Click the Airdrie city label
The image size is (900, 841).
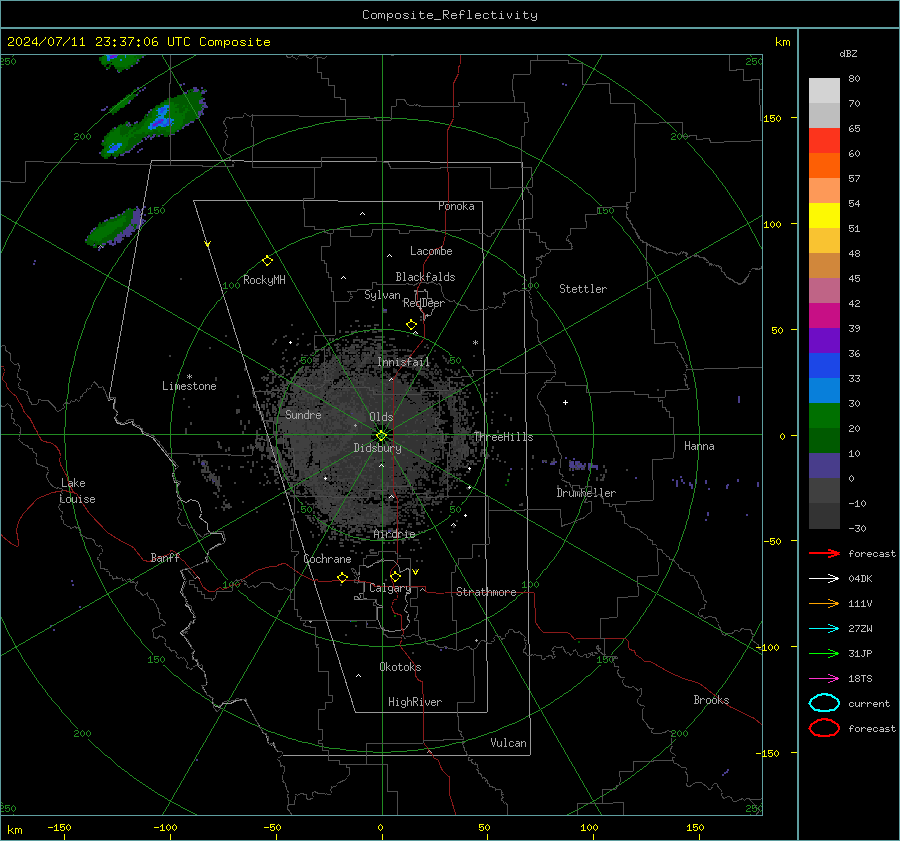(x=394, y=534)
